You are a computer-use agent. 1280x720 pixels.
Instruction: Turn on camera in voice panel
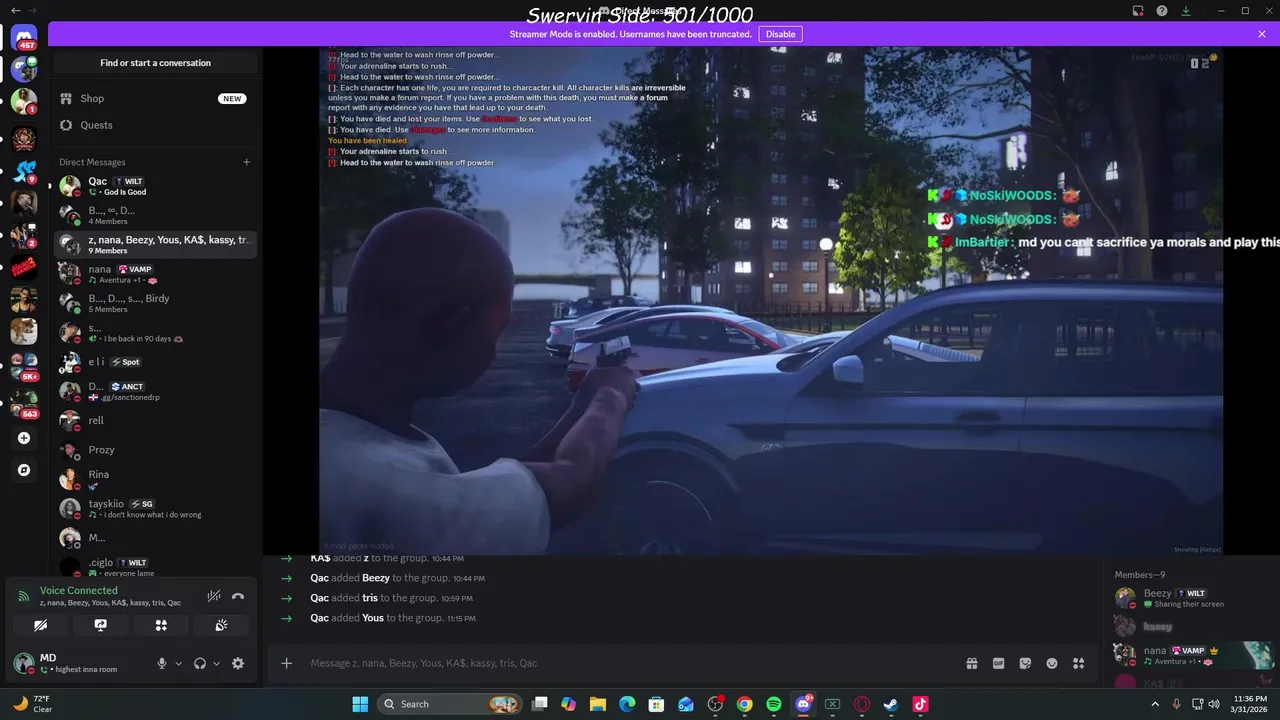pos(40,625)
